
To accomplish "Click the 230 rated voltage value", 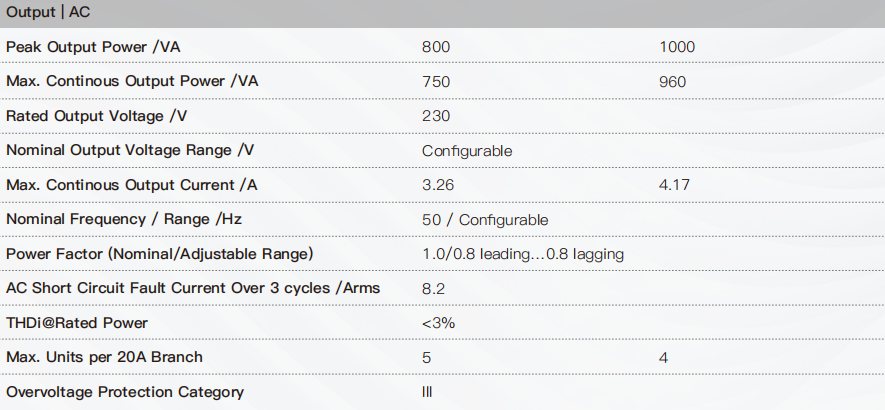I will pos(436,116).
